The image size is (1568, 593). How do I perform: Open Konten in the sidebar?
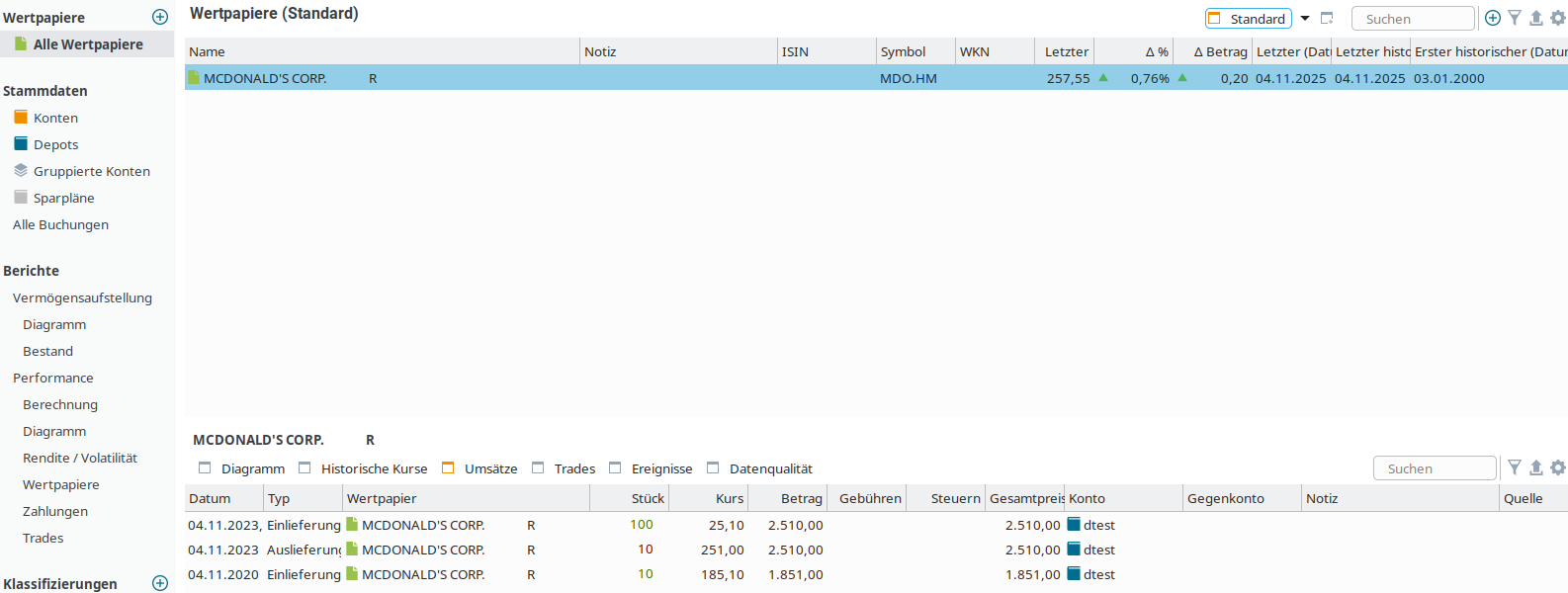[55, 118]
